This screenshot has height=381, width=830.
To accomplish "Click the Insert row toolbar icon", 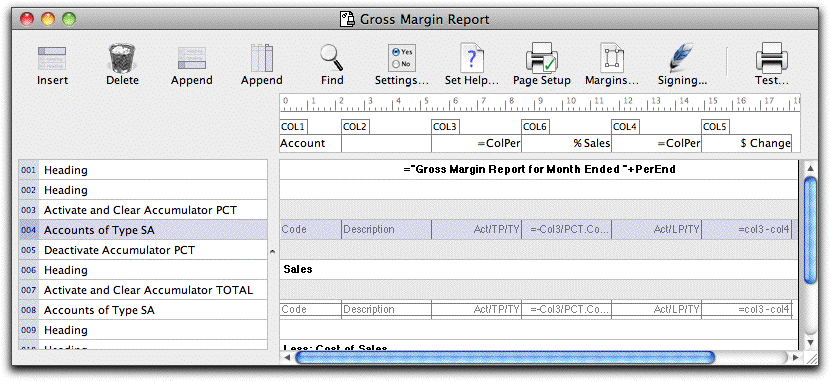I will pos(52,58).
